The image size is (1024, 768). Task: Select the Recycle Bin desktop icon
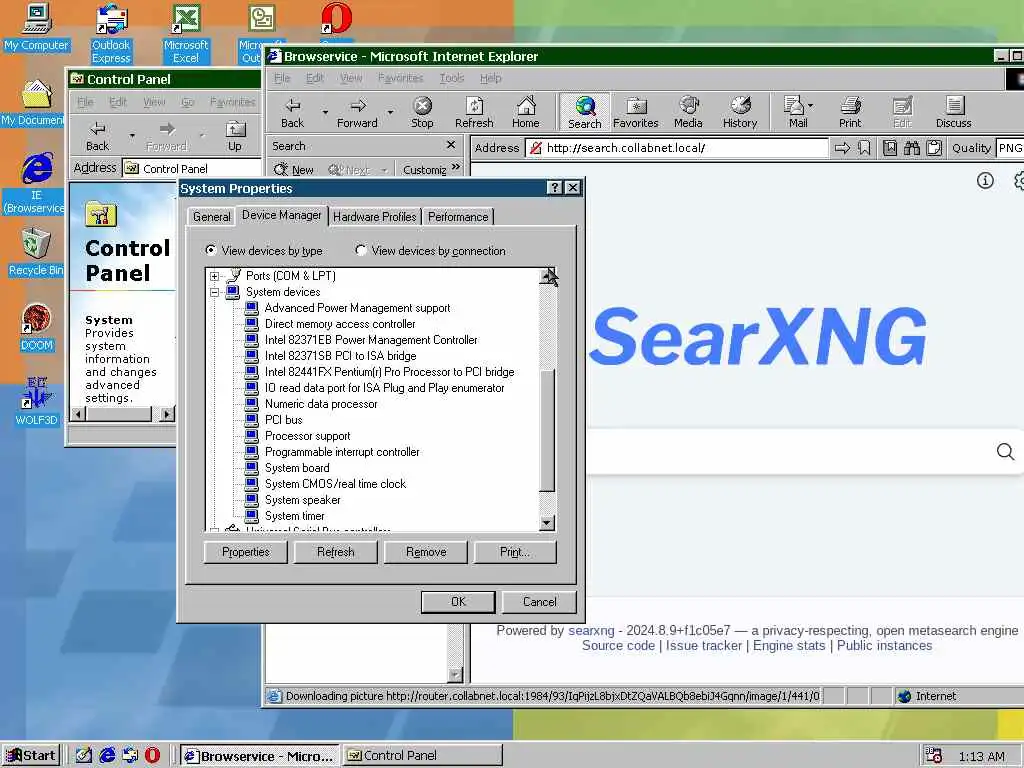point(36,252)
